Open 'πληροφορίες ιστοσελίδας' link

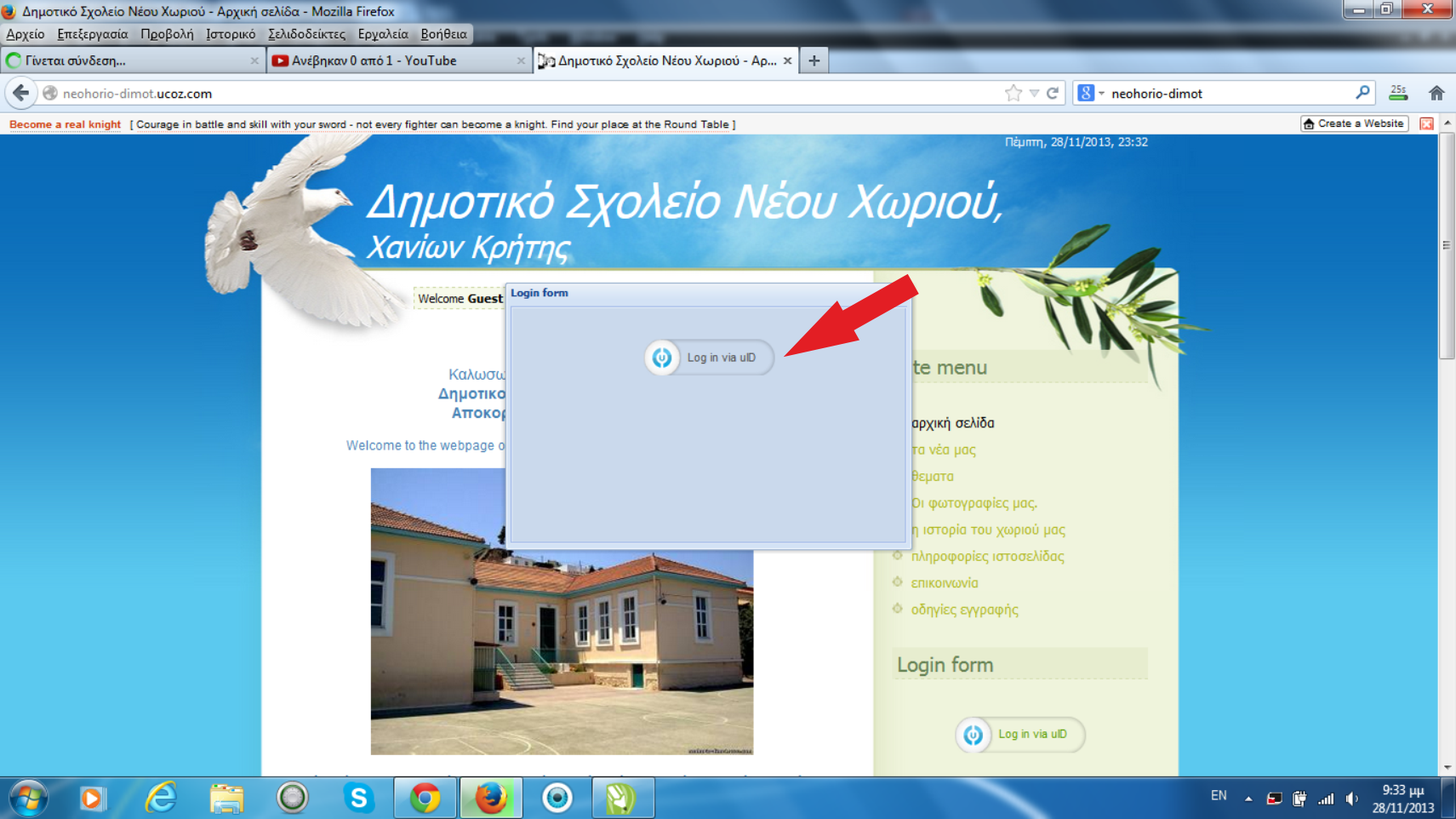987,557
